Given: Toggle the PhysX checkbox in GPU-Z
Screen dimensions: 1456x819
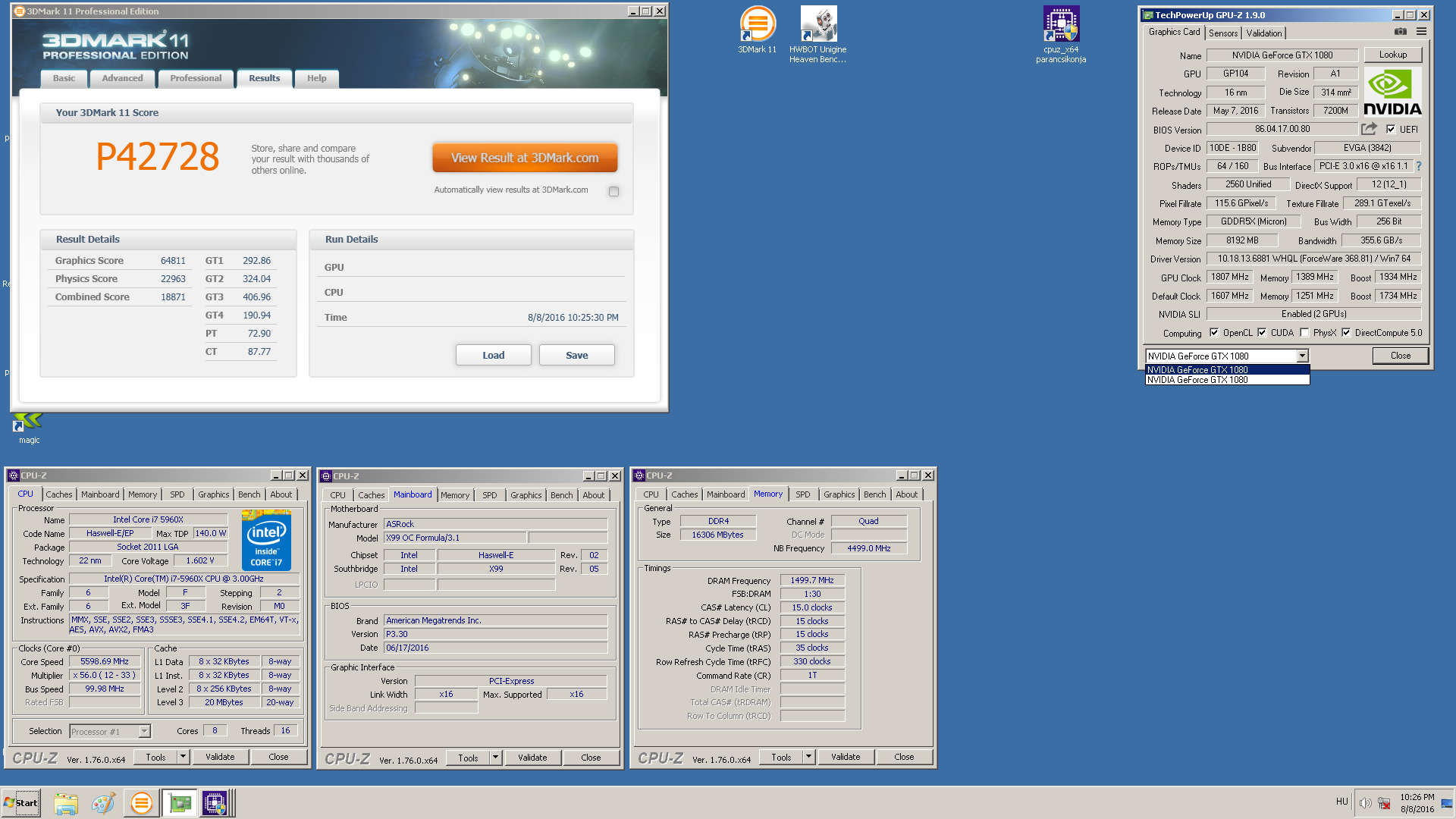Looking at the screenshot, I should pos(1304,333).
